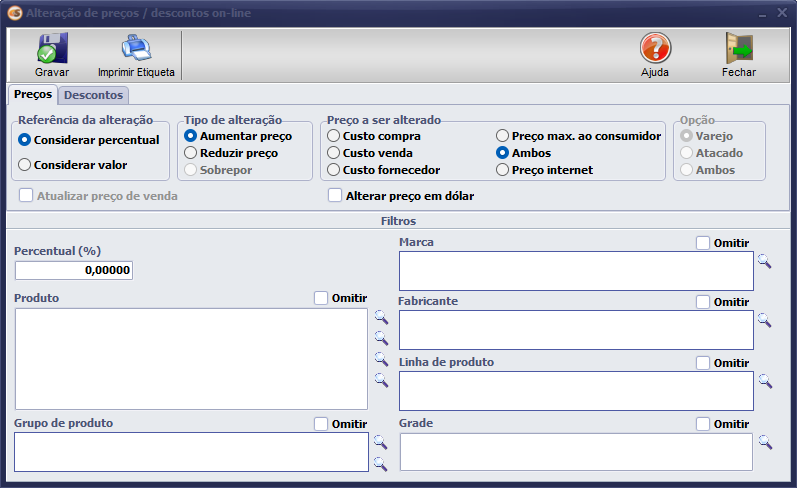Click the Marca search magnifier icon

764,261
